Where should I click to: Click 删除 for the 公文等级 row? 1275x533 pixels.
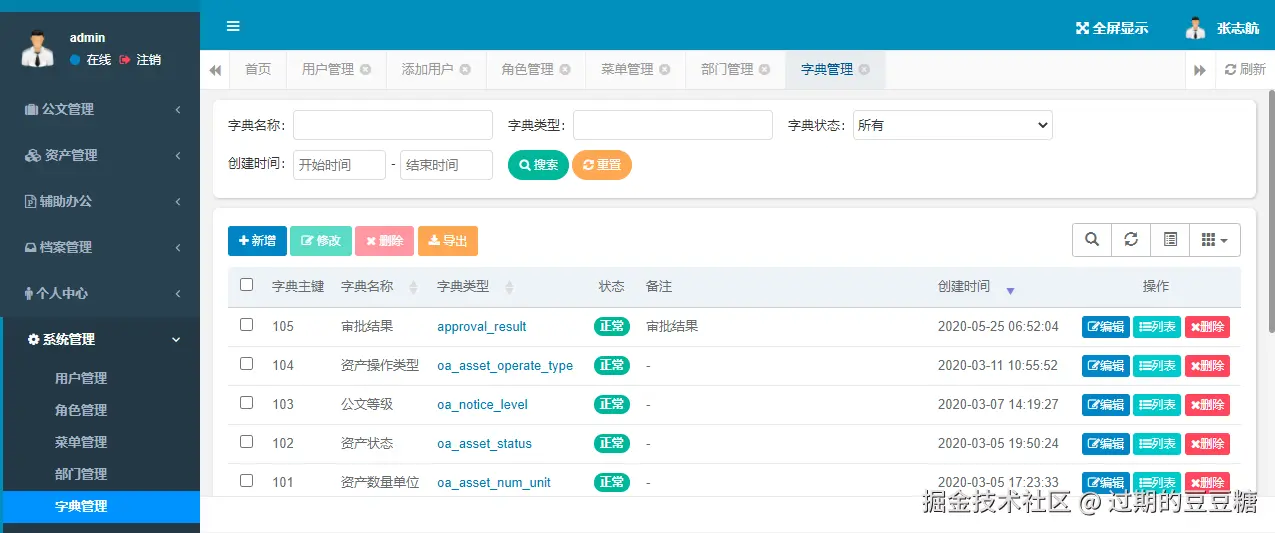coord(1207,405)
